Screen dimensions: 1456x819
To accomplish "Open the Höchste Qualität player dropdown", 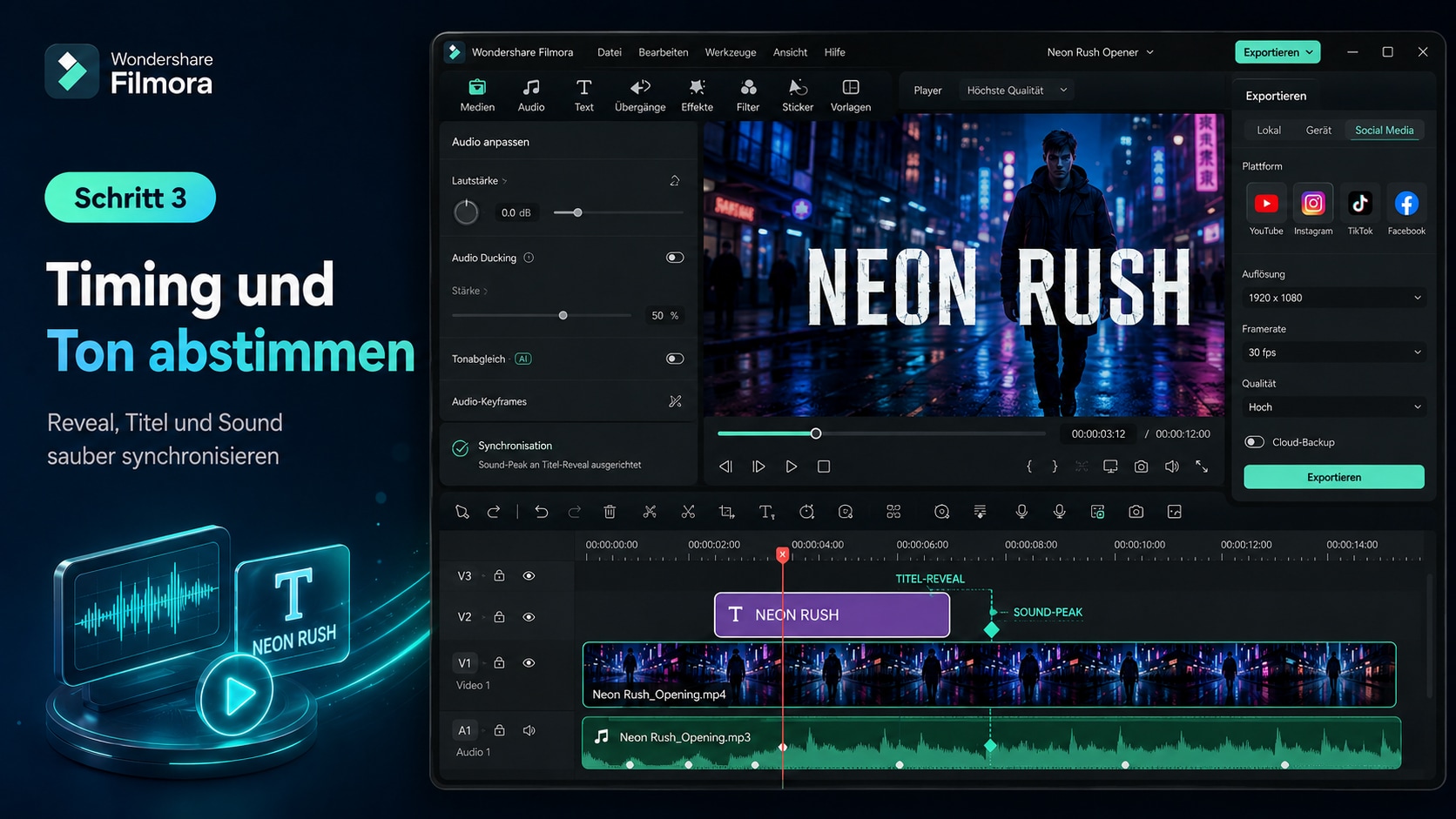I will (x=1016, y=91).
